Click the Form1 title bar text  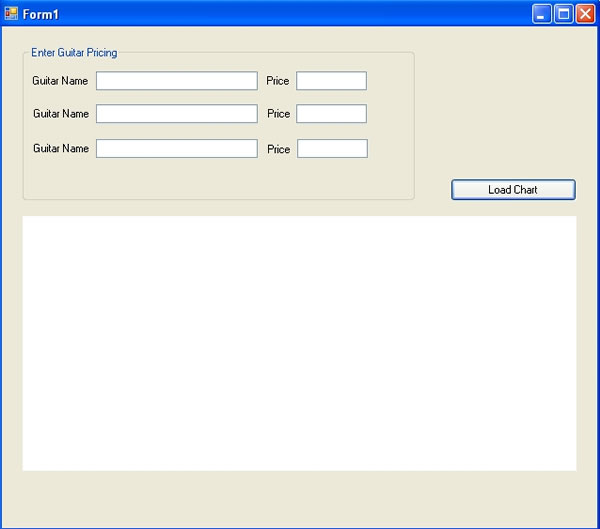click(x=41, y=15)
